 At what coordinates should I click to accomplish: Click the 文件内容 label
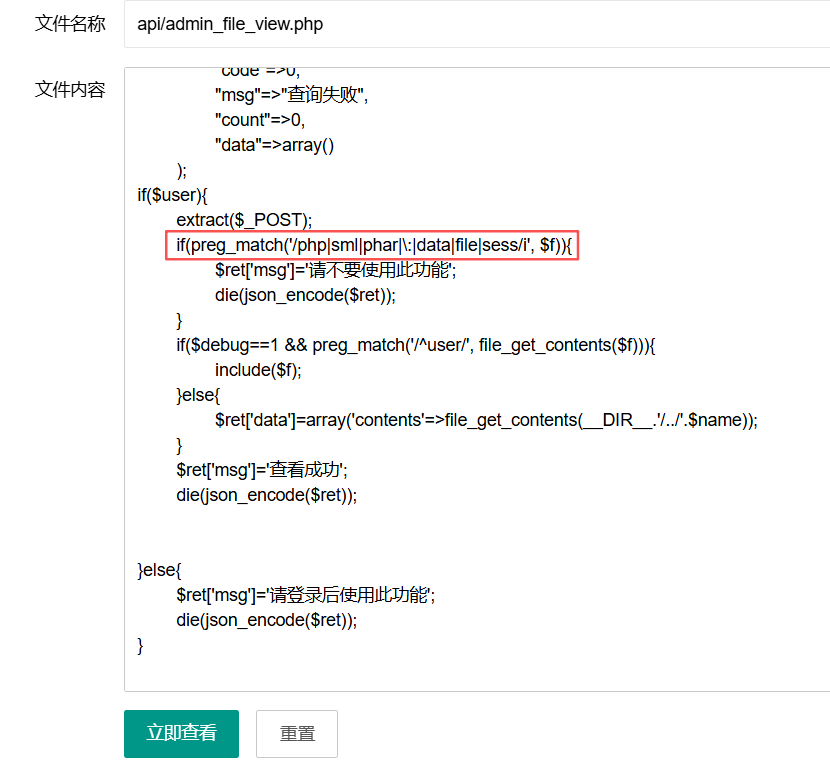(69, 90)
